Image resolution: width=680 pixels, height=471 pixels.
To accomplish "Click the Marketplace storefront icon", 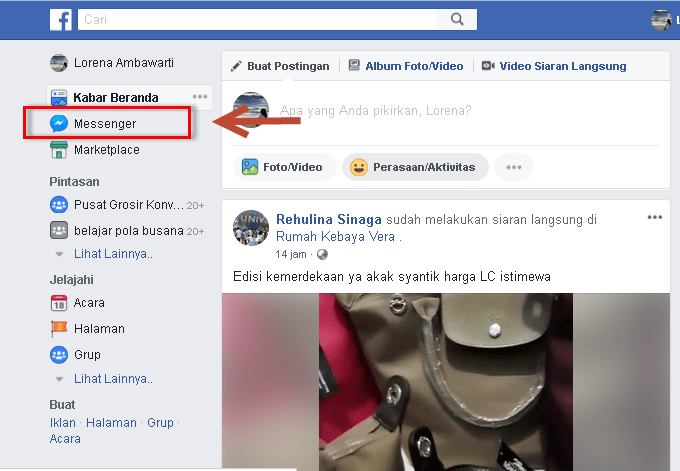I will click(59, 150).
